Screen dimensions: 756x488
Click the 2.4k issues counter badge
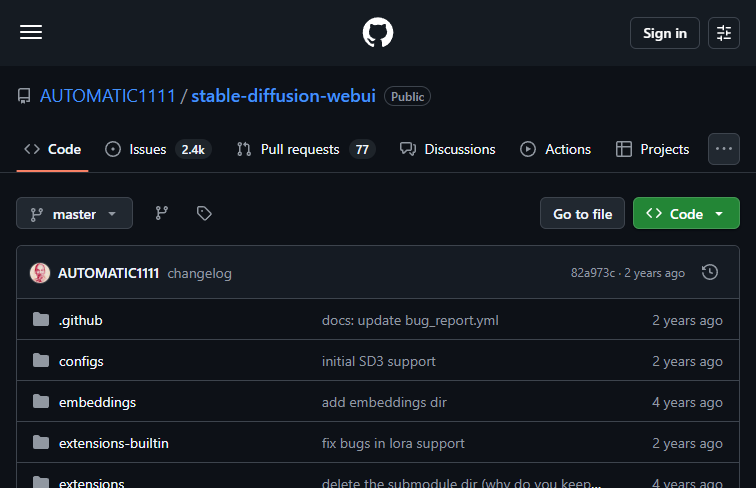coord(193,149)
